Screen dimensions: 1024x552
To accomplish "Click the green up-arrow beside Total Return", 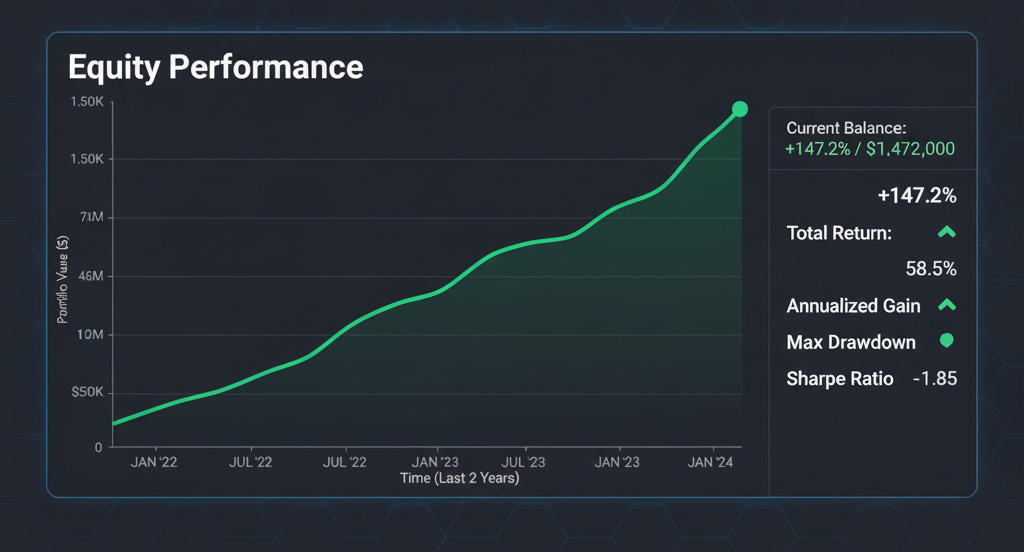I will pos(946,232).
